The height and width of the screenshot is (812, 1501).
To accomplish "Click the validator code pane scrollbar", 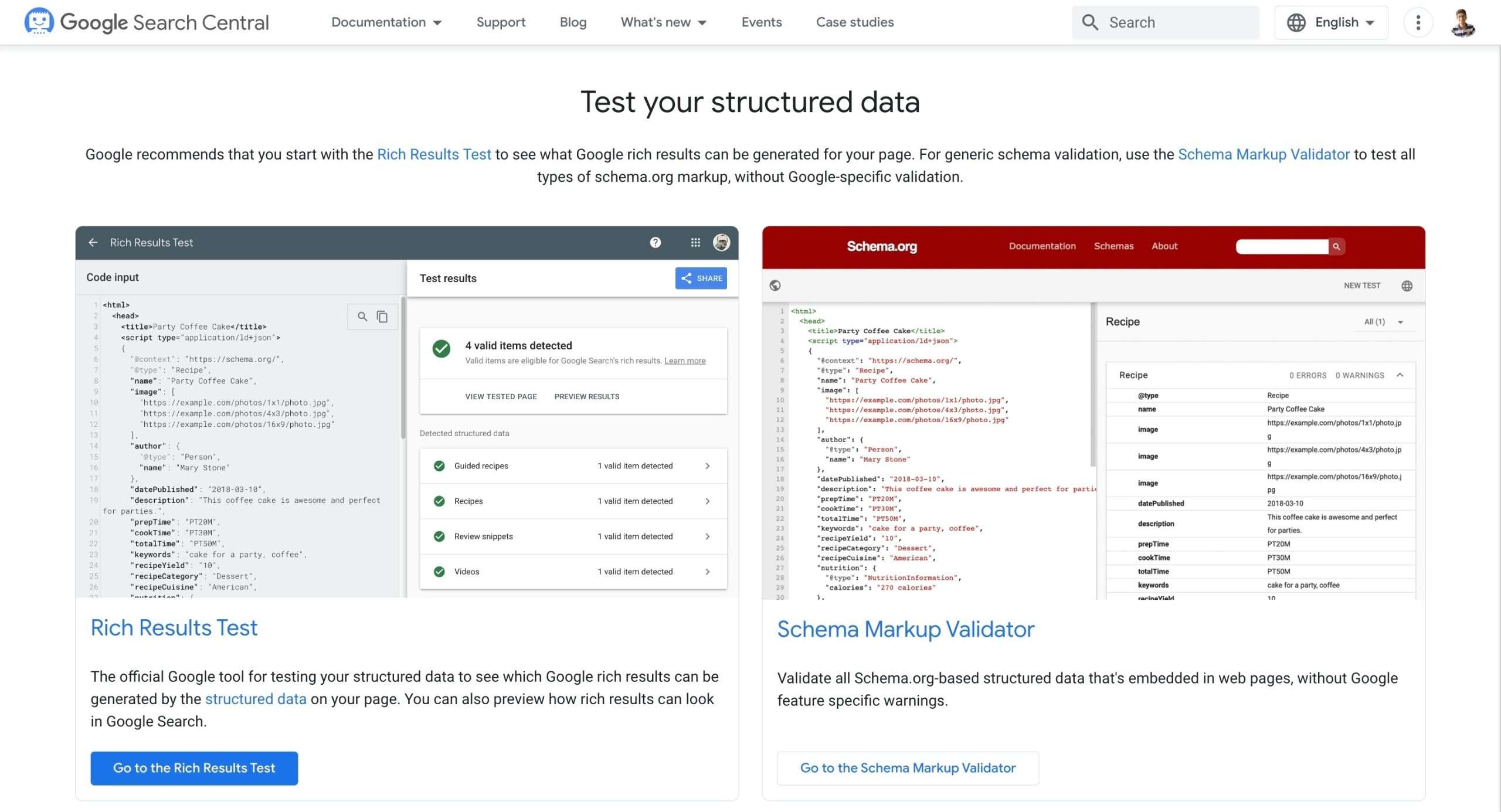I will coord(1093,385).
